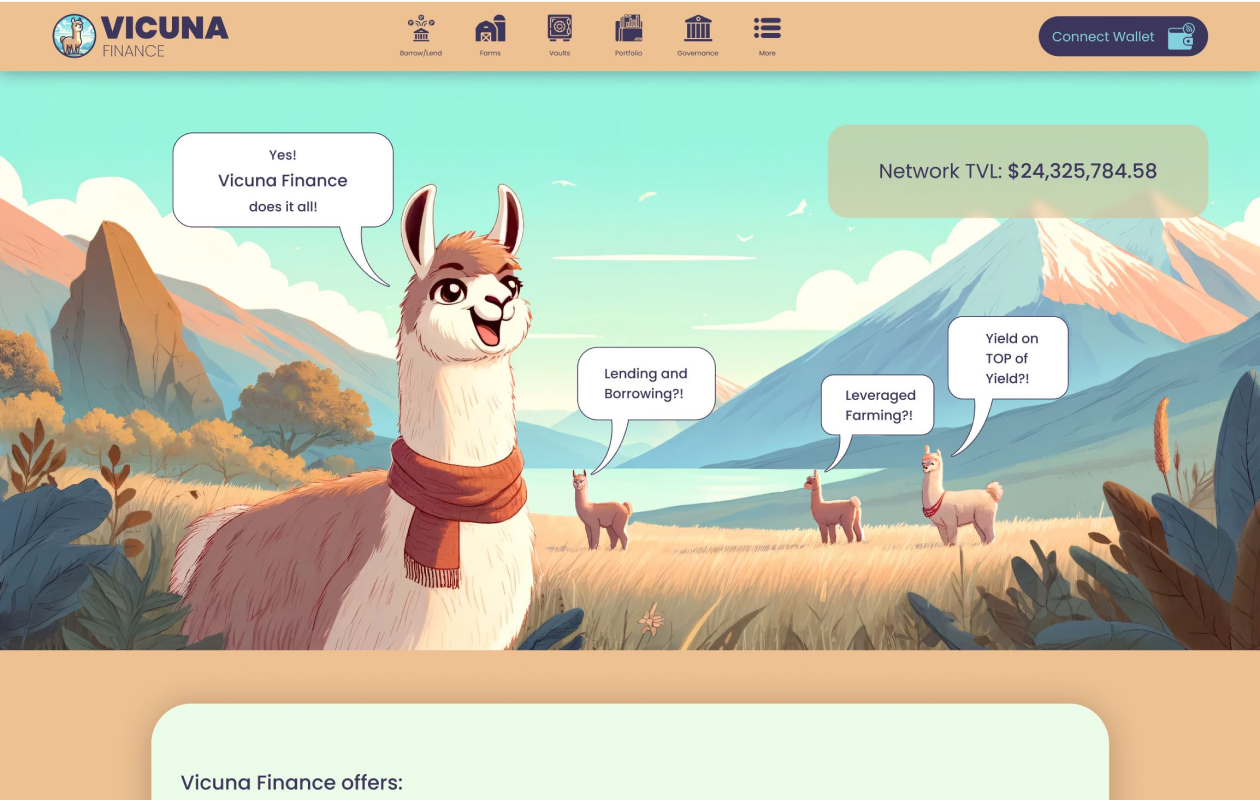
Task: Go to the Farms page
Action: point(490,36)
